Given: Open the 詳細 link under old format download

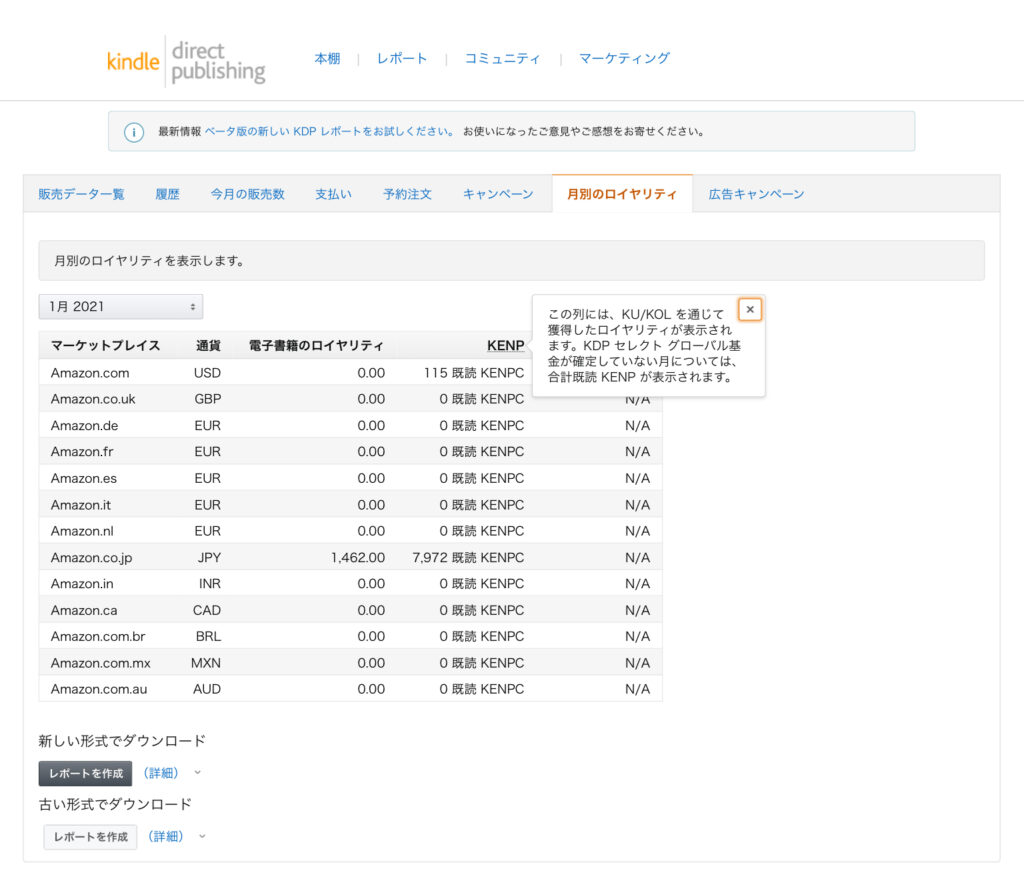Looking at the screenshot, I should click(166, 836).
